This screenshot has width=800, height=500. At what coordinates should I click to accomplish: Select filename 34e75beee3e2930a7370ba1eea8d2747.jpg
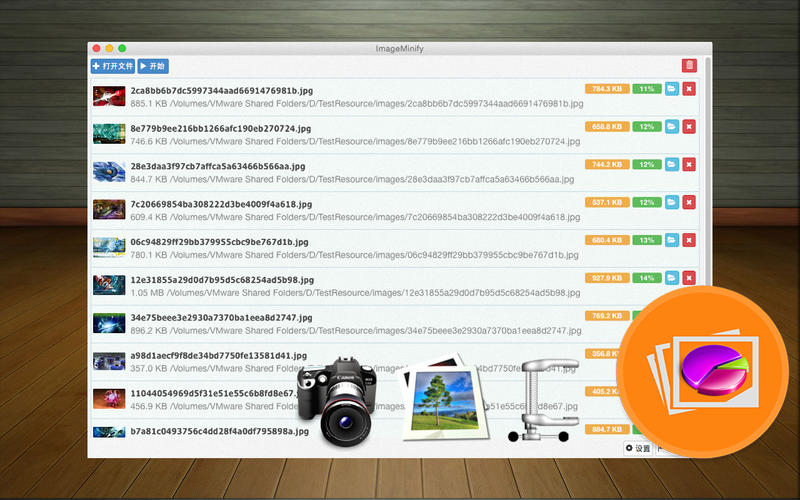(221, 317)
